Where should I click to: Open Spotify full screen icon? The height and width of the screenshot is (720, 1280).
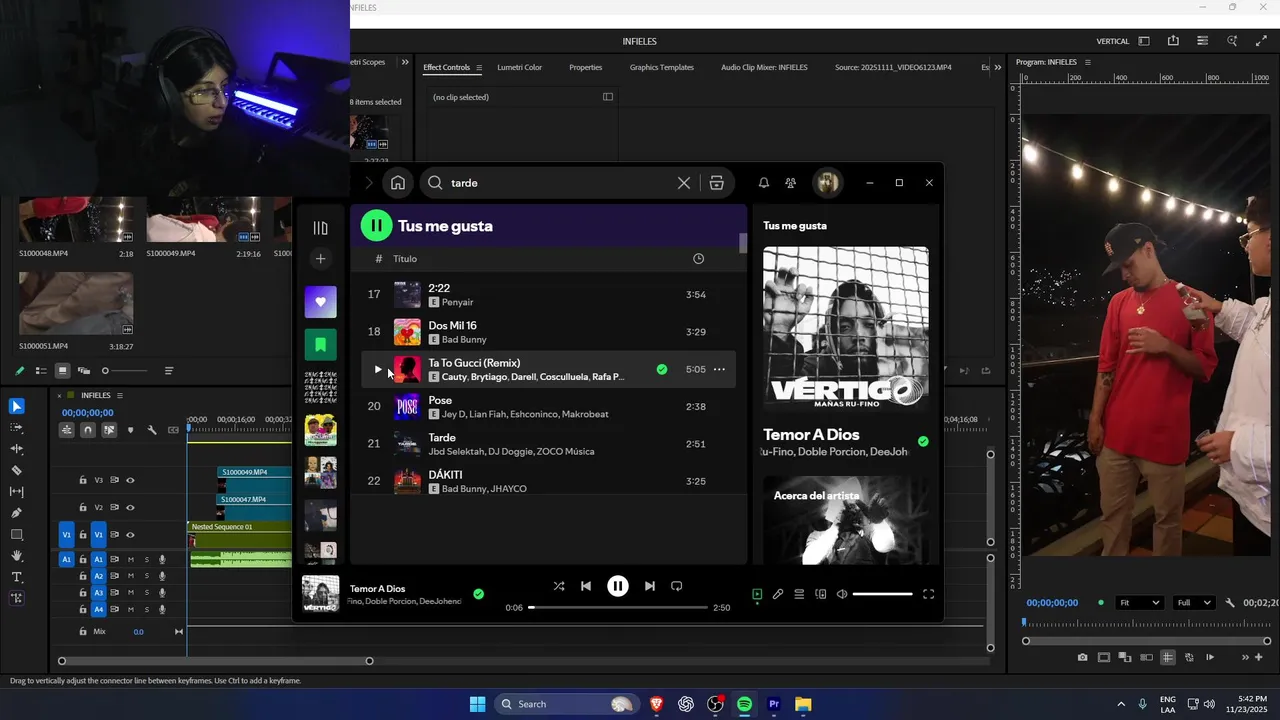coord(928,594)
